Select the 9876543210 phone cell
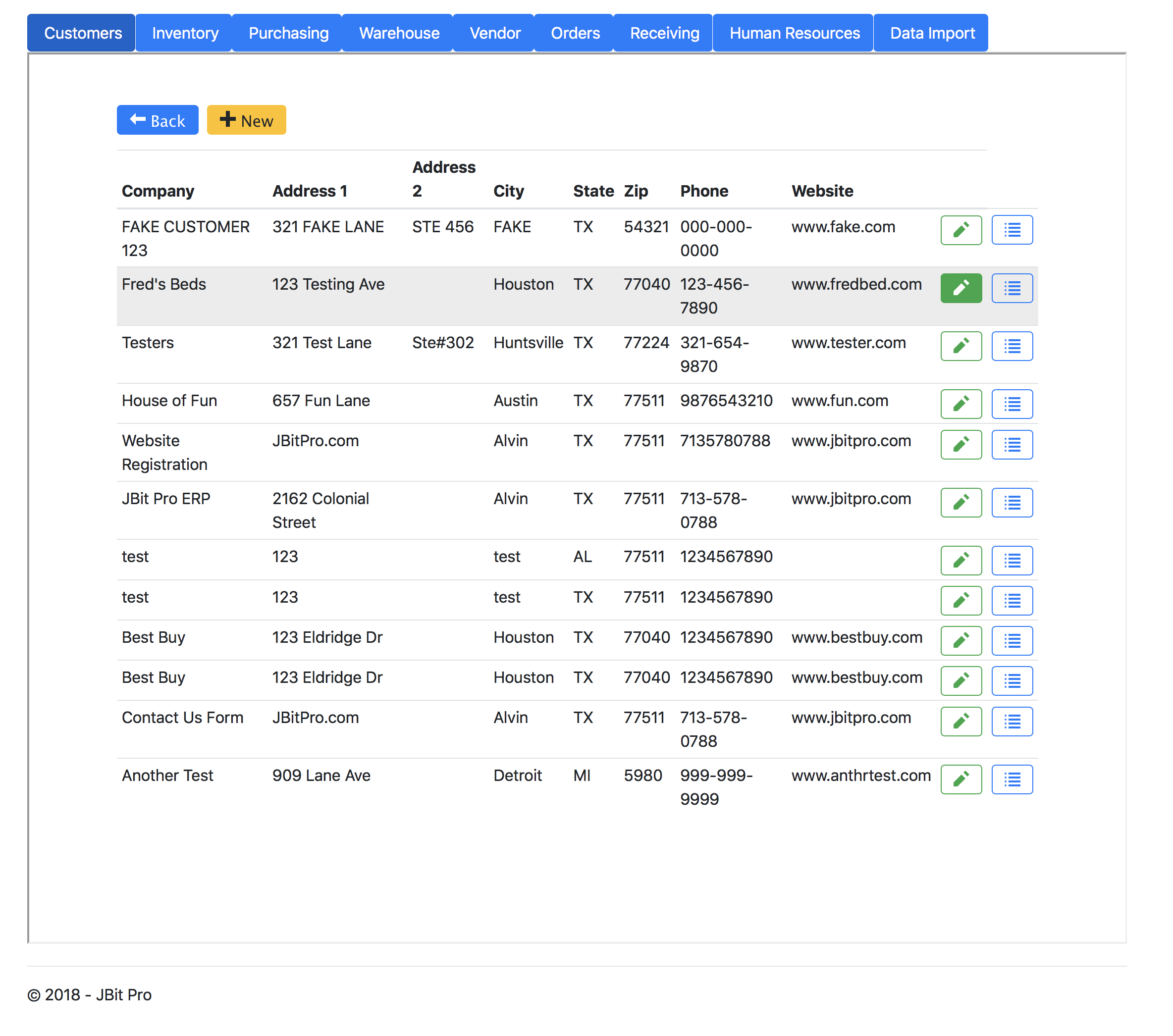Screen dimensions: 1173x1036 coord(726,401)
